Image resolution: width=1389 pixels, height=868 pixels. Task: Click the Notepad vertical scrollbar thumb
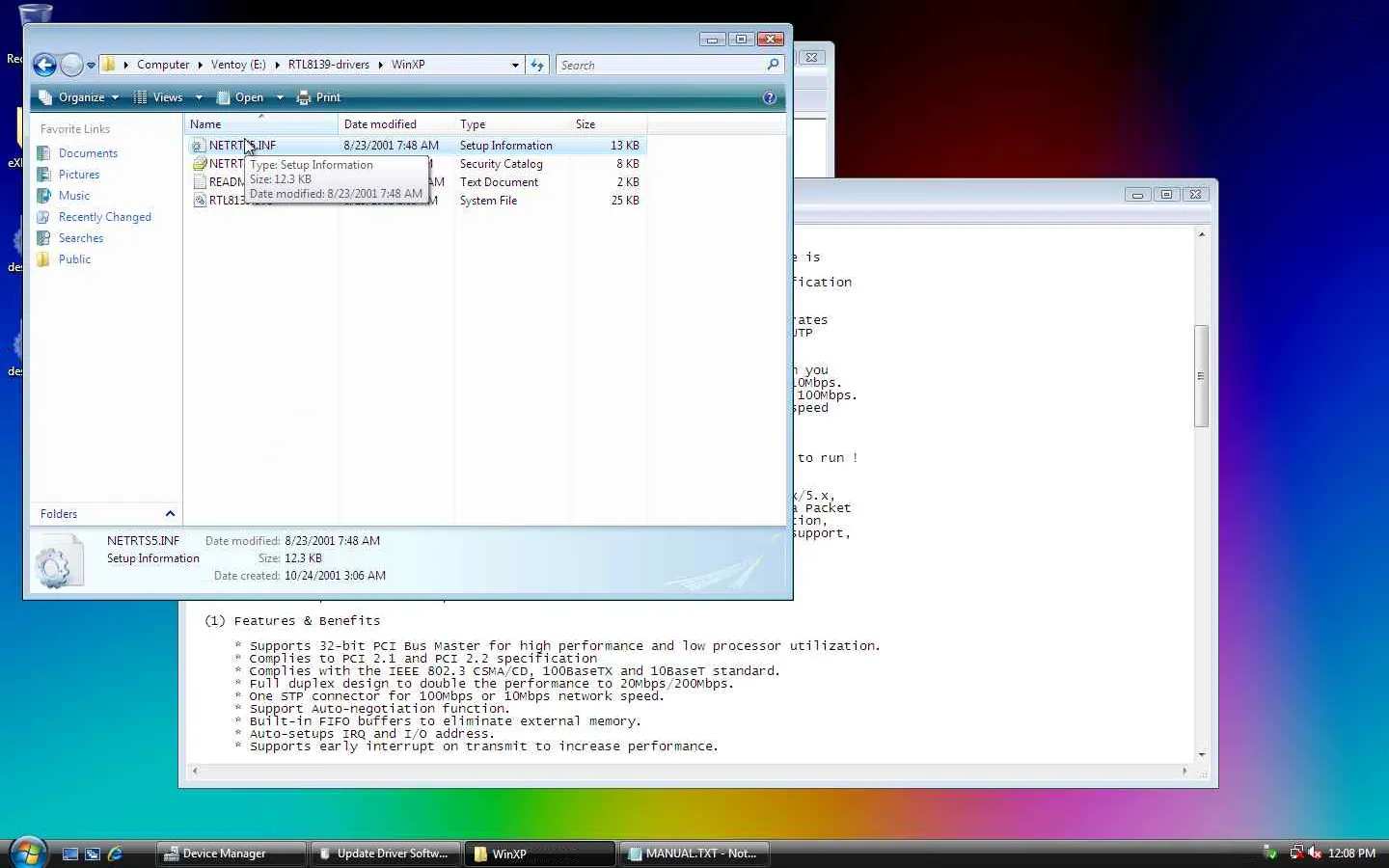1201,376
